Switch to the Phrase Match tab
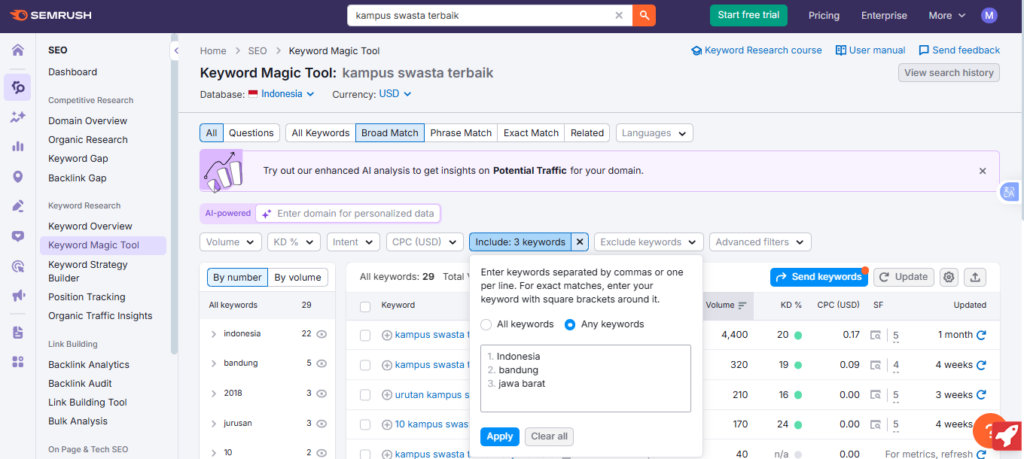This screenshot has width=1024, height=459. 461,133
